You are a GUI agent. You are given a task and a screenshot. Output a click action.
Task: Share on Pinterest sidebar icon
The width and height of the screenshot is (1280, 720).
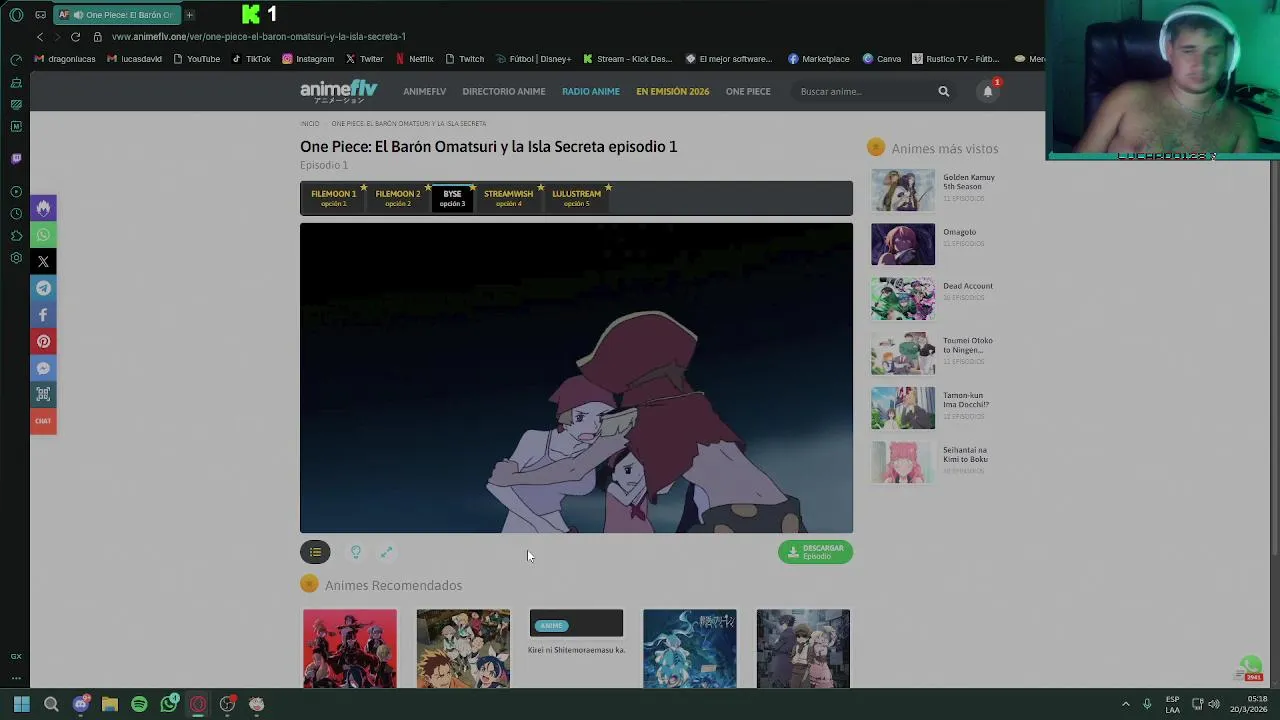pyautogui.click(x=43, y=341)
